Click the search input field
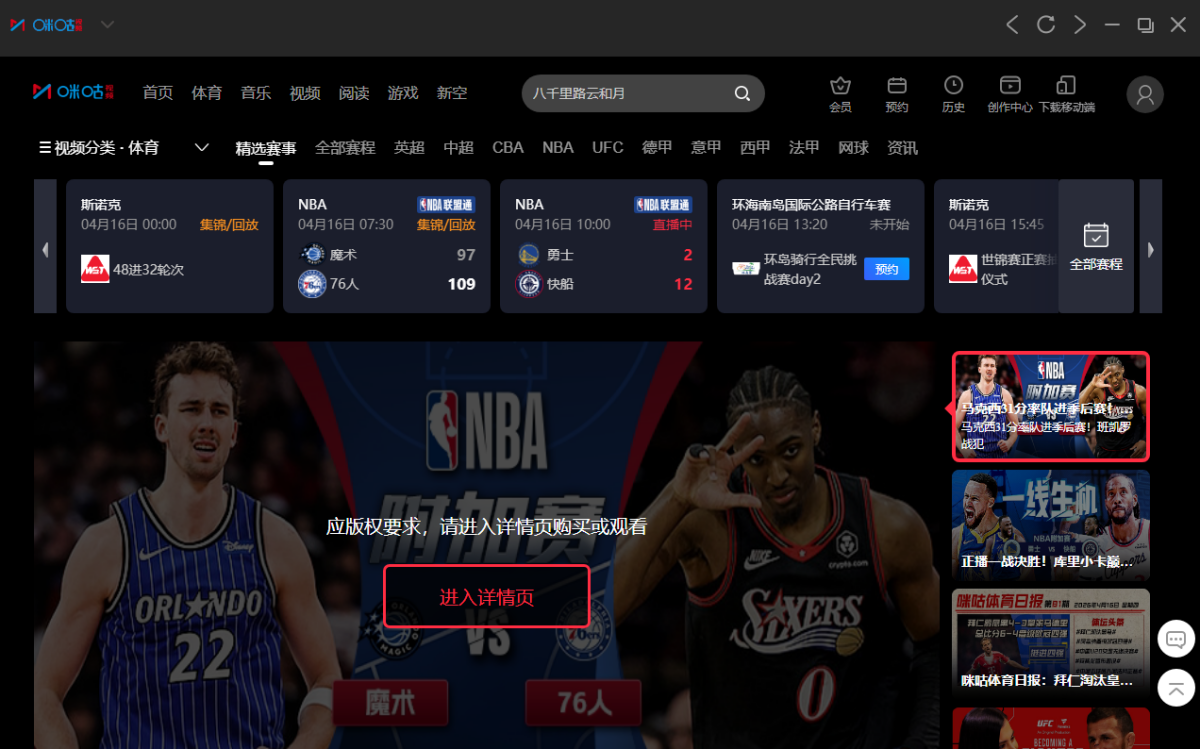Image resolution: width=1200 pixels, height=749 pixels. click(x=625, y=93)
